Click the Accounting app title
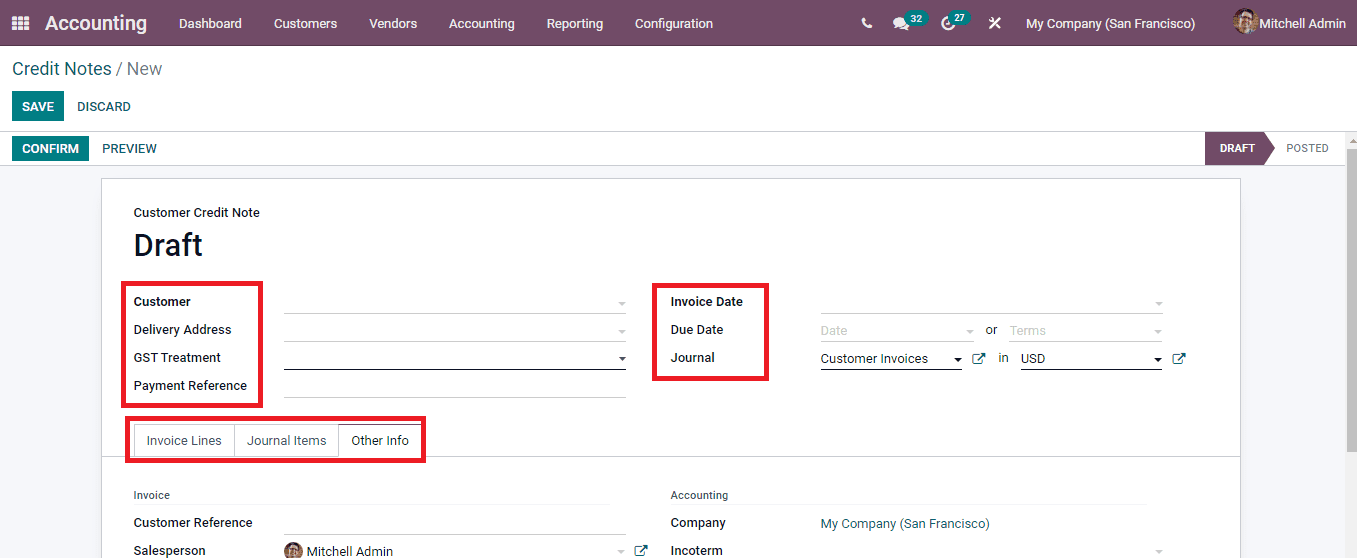Image resolution: width=1357 pixels, height=558 pixels. point(96,23)
